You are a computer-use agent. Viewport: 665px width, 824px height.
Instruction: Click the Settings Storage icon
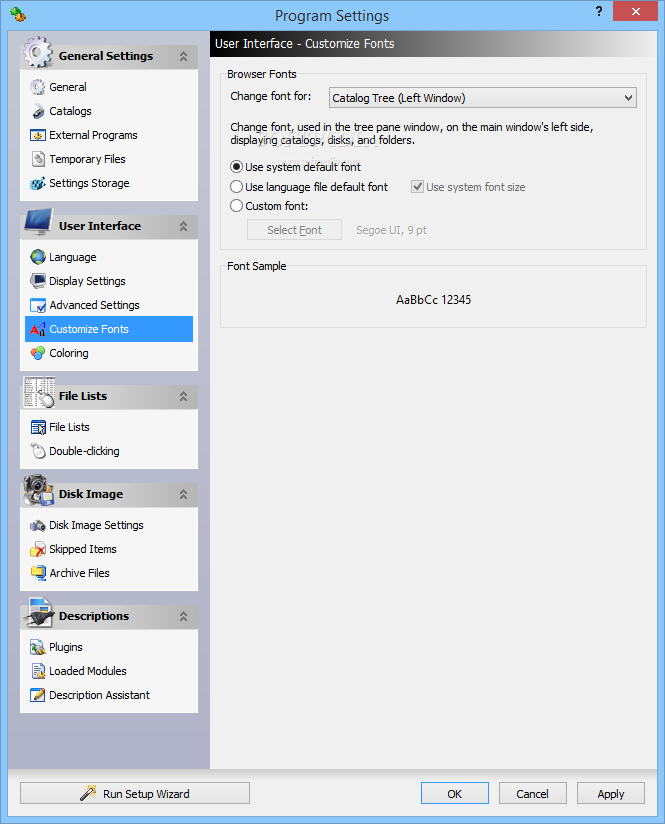tap(37, 183)
